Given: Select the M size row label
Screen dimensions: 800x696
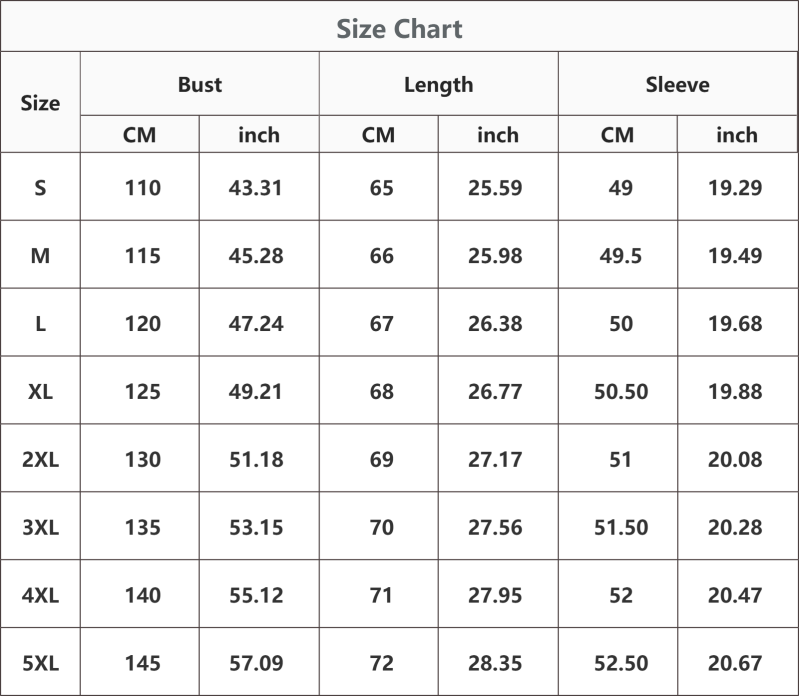Looking at the screenshot, I should pos(40,256).
